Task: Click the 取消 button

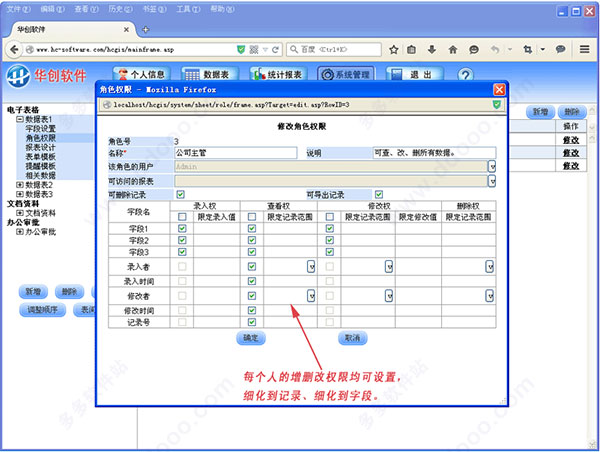Action: pos(352,338)
